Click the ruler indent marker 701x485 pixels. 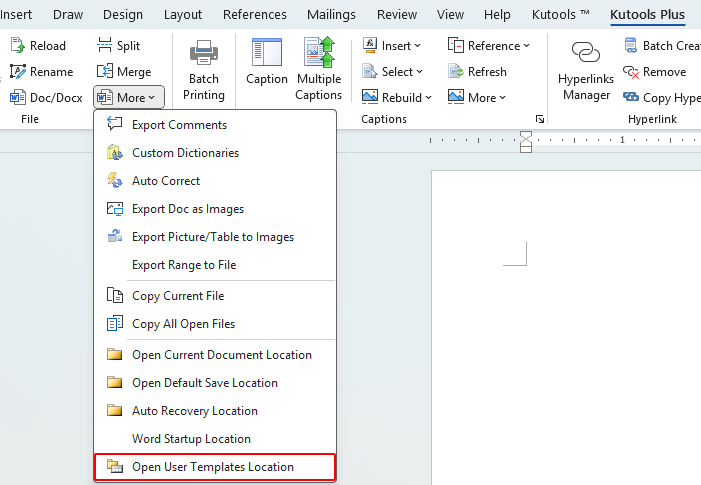526,141
